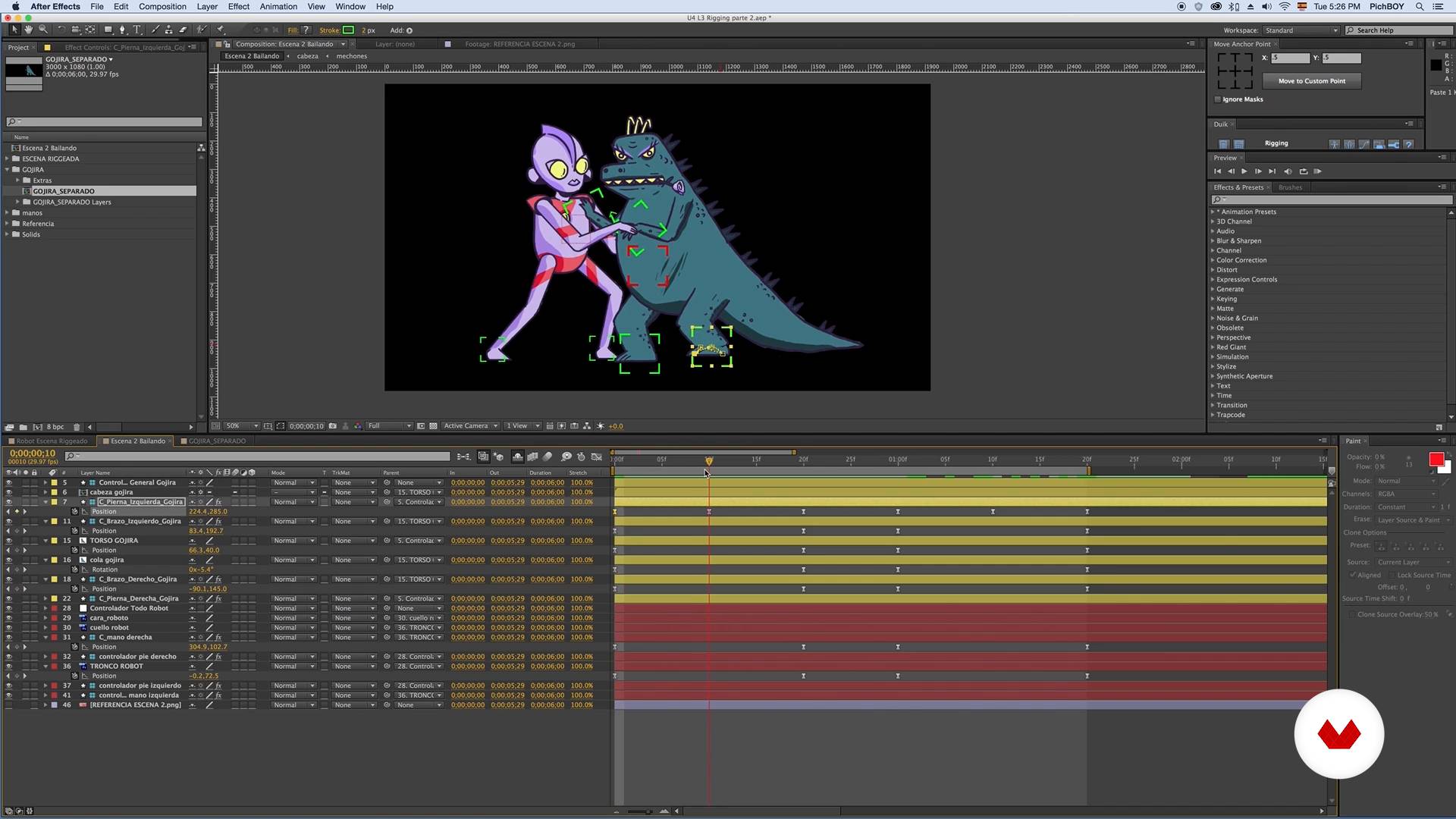The width and height of the screenshot is (1456, 819).
Task: Select the Brush tool
Action: pos(155,30)
